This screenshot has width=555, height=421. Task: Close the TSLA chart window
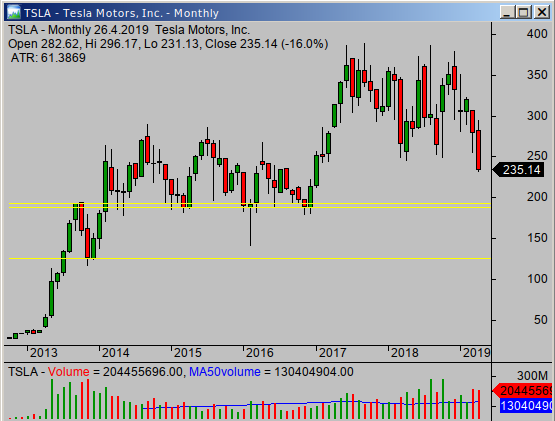click(542, 12)
